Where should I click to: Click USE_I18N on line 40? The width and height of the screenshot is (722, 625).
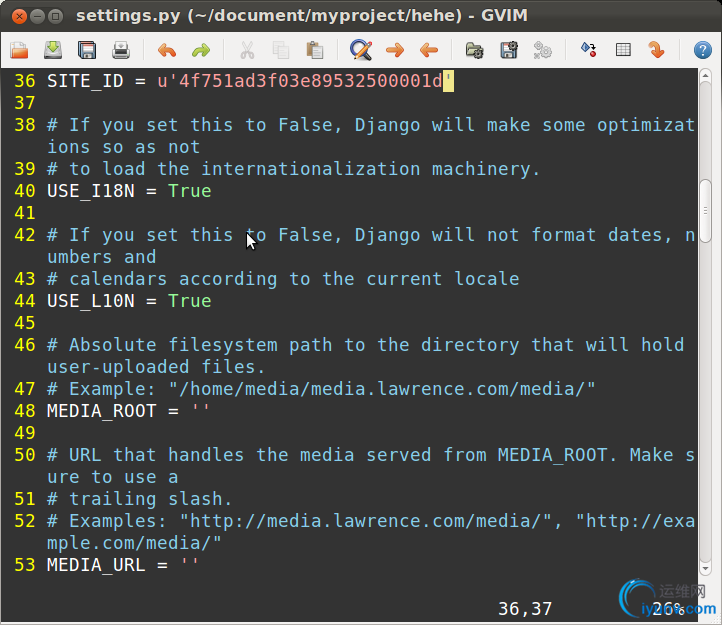91,191
